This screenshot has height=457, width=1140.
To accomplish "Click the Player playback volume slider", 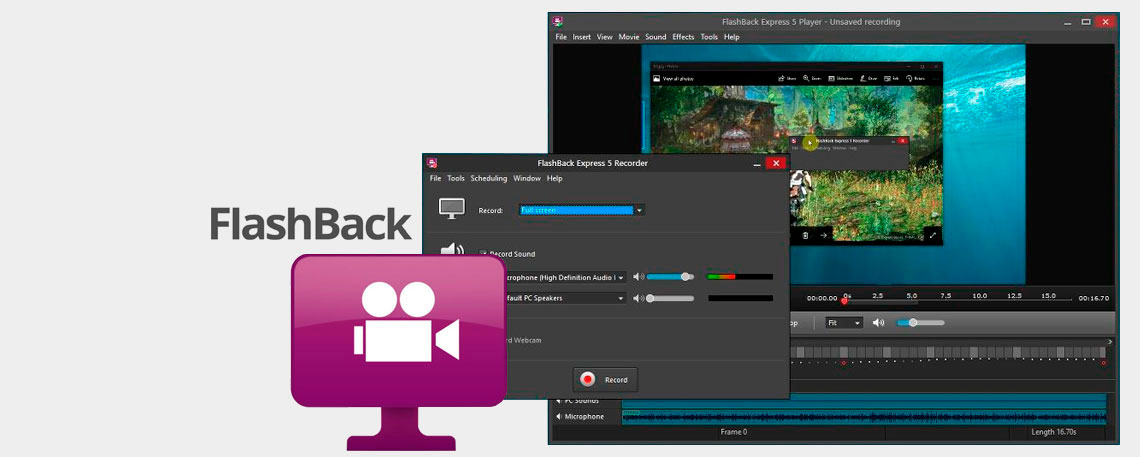I will point(920,323).
